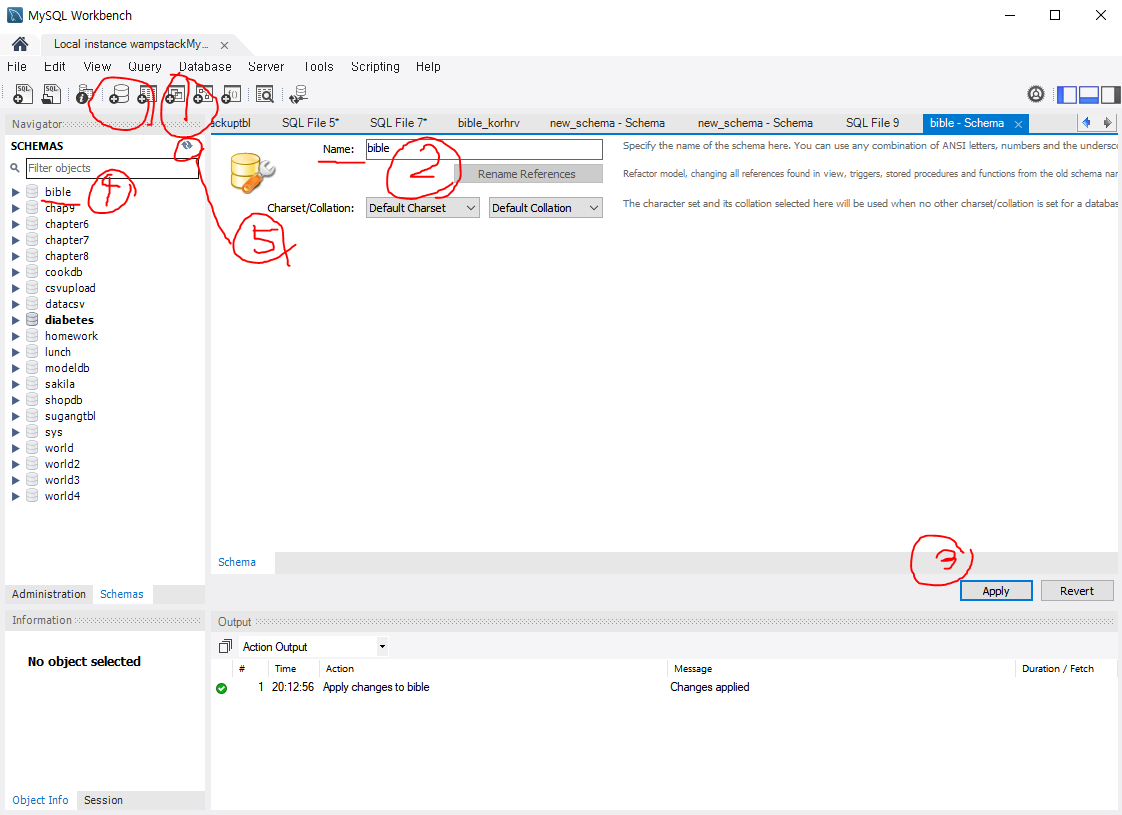
Task: Click the schema editor database wrench icon
Action: point(251,172)
